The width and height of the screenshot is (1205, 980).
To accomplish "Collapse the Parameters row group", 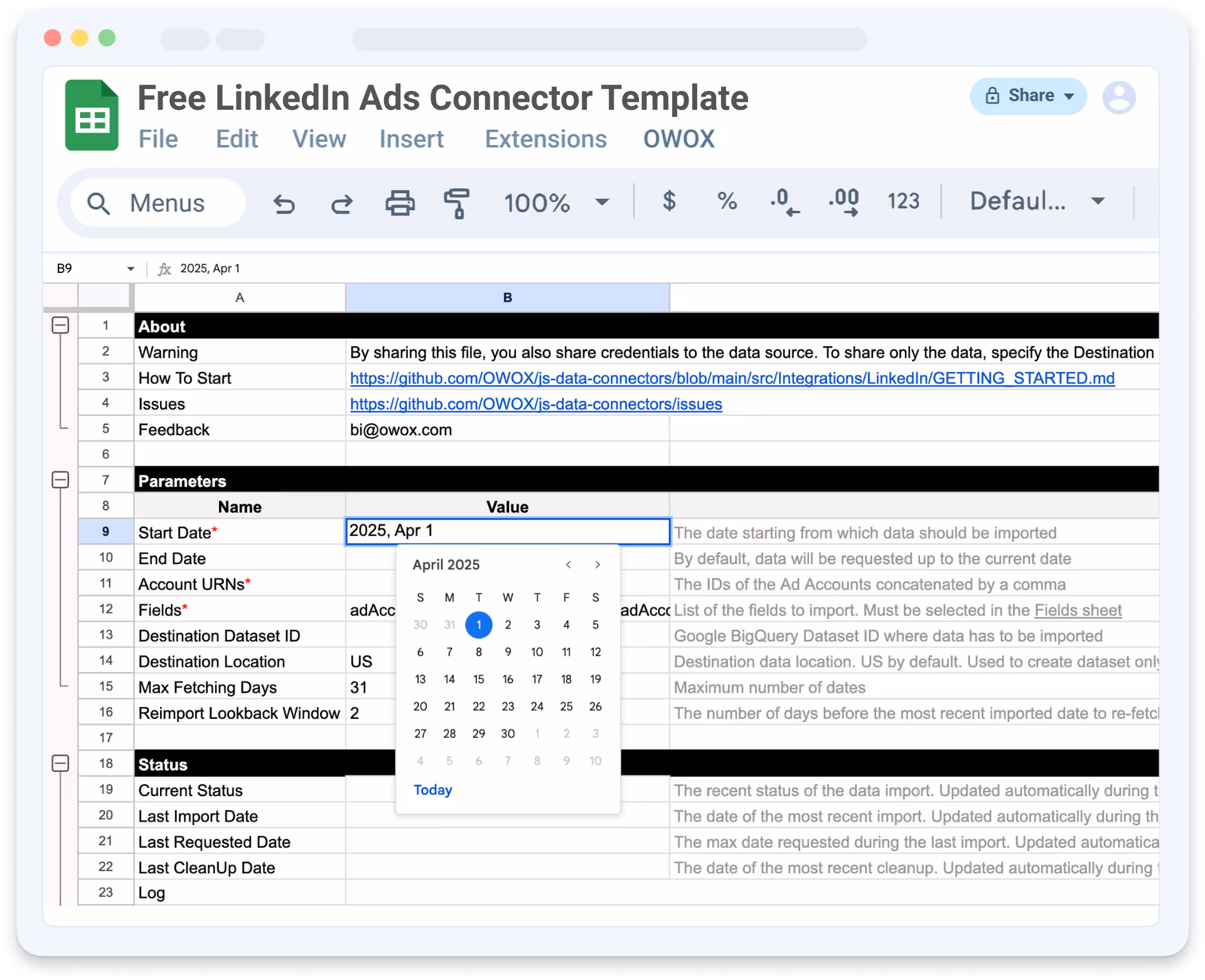I will tap(60, 480).
